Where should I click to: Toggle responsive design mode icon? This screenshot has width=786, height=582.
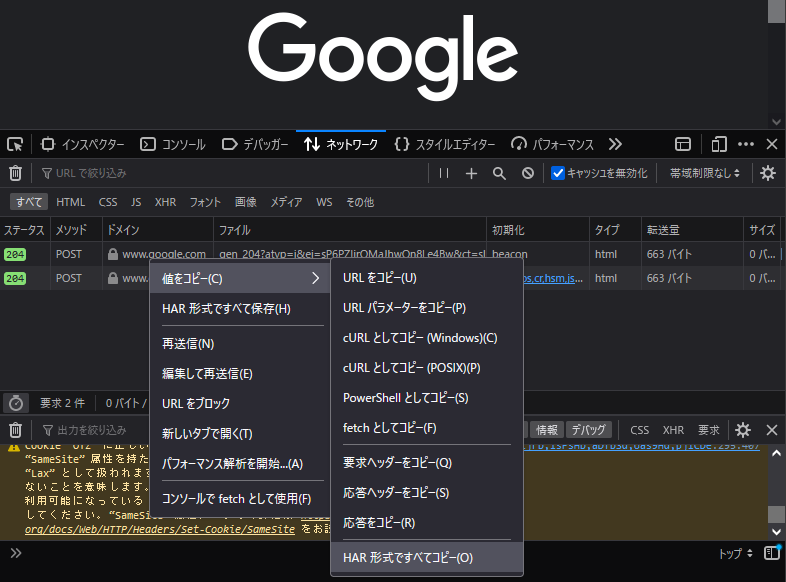pyautogui.click(x=719, y=144)
